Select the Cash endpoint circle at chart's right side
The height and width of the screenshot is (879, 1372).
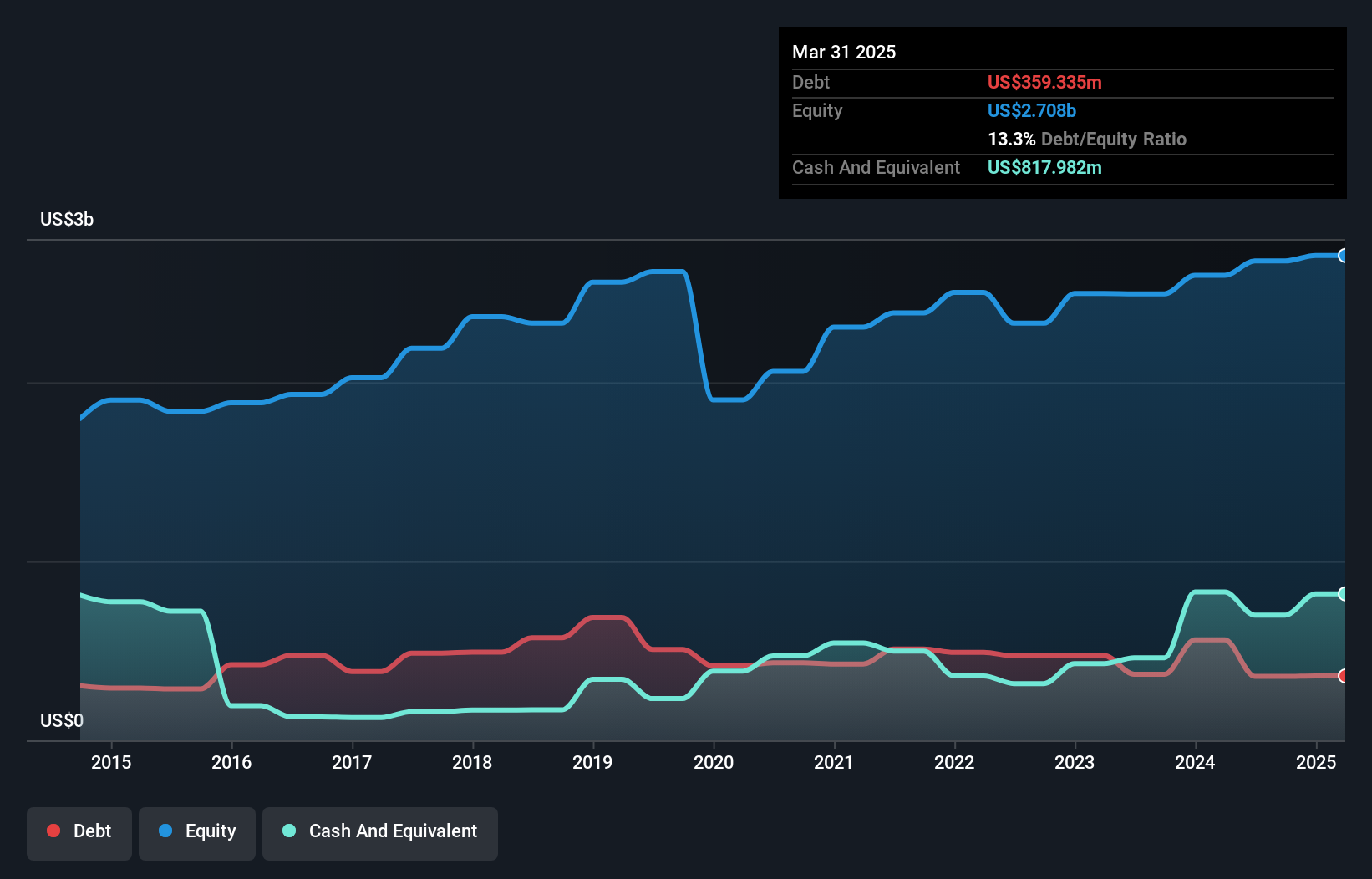pyautogui.click(x=1343, y=593)
